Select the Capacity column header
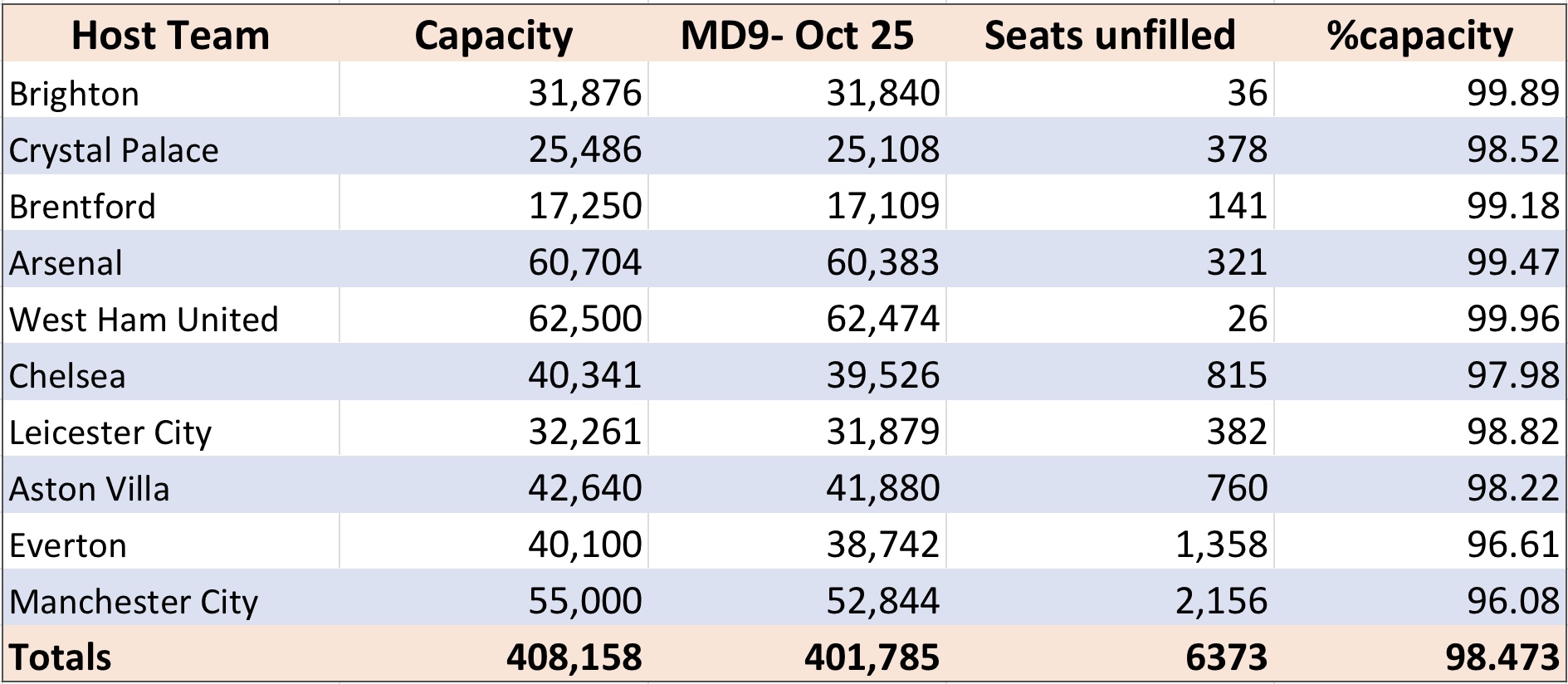 (x=493, y=35)
